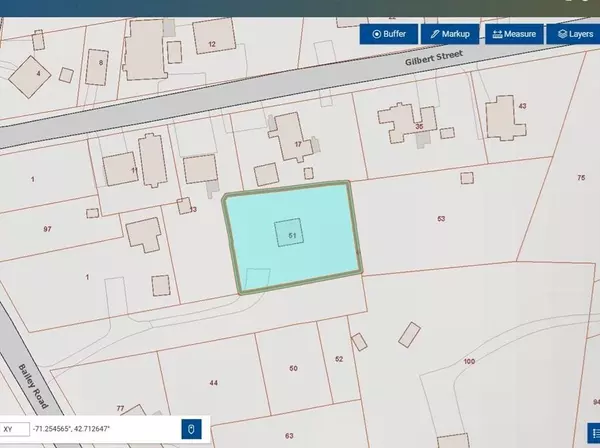Select parcel 43 on the map
This screenshot has width=600, height=448.
[x=522, y=107]
